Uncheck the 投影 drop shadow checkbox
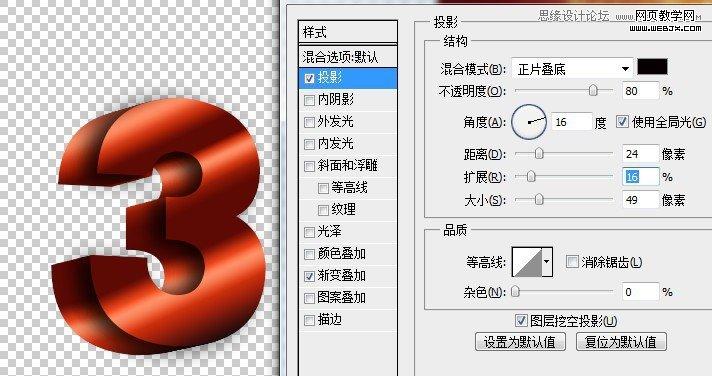Image resolution: width=712 pixels, height=376 pixels. 309,78
